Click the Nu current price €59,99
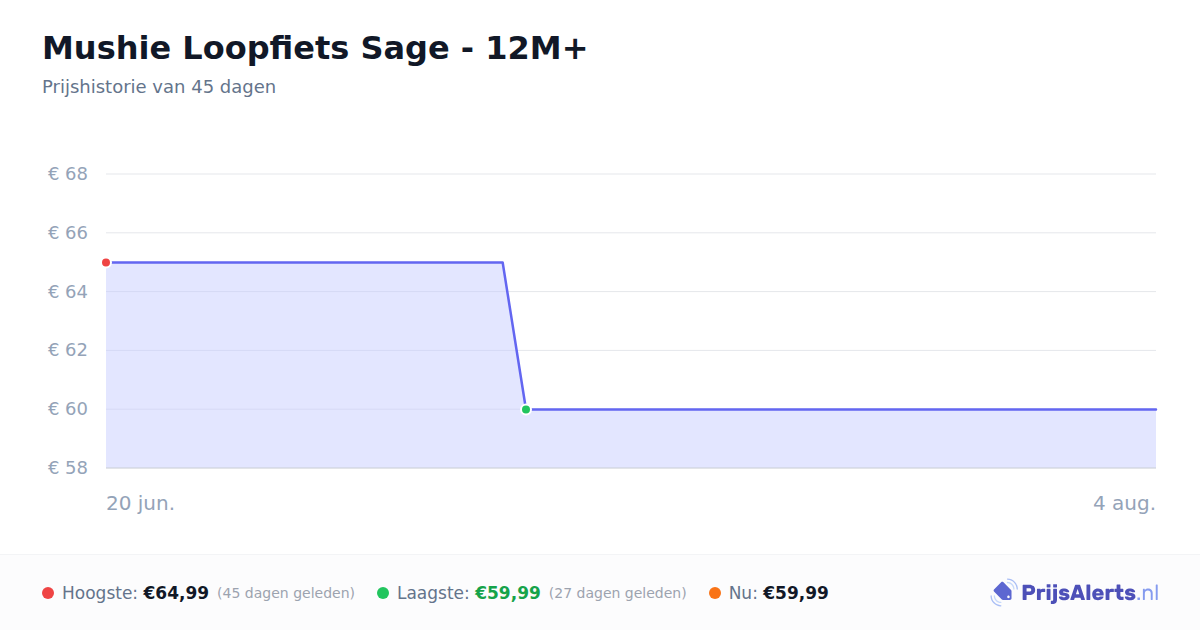This screenshot has height=630, width=1200. pos(796,593)
